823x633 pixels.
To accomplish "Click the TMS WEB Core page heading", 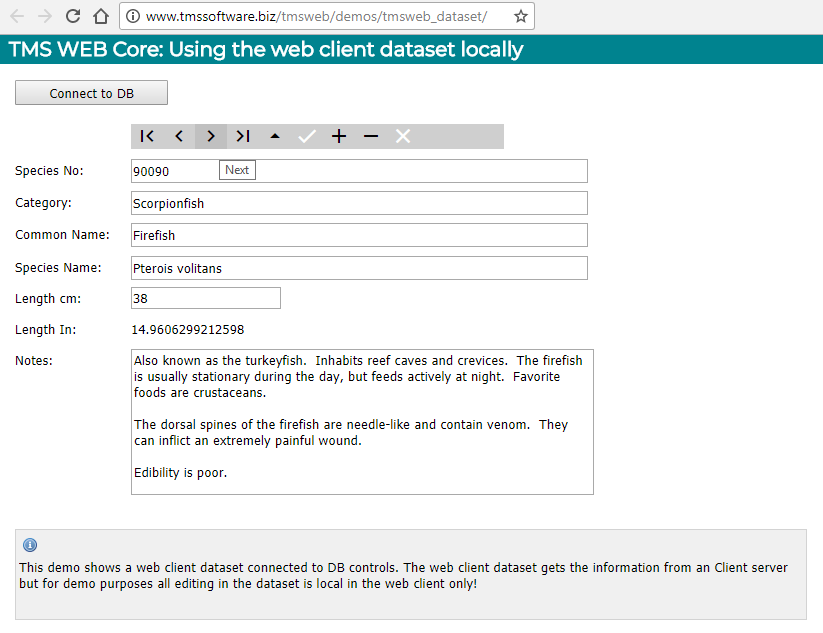I will click(x=266, y=49).
